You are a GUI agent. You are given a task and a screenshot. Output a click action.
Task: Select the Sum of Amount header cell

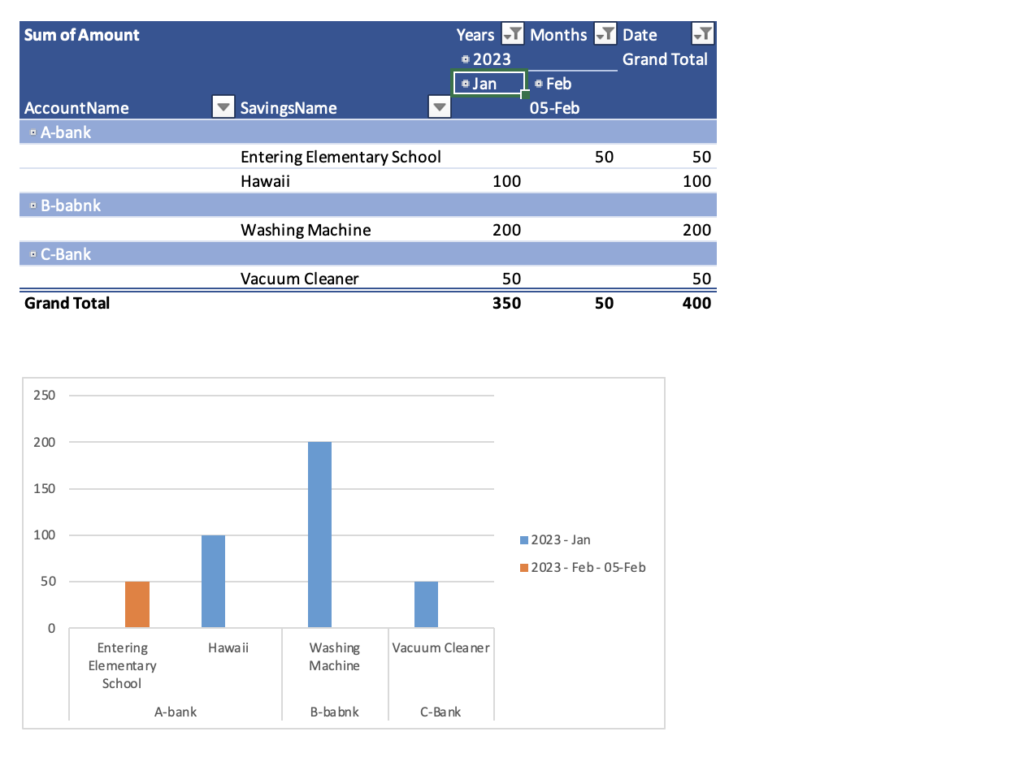click(81, 33)
